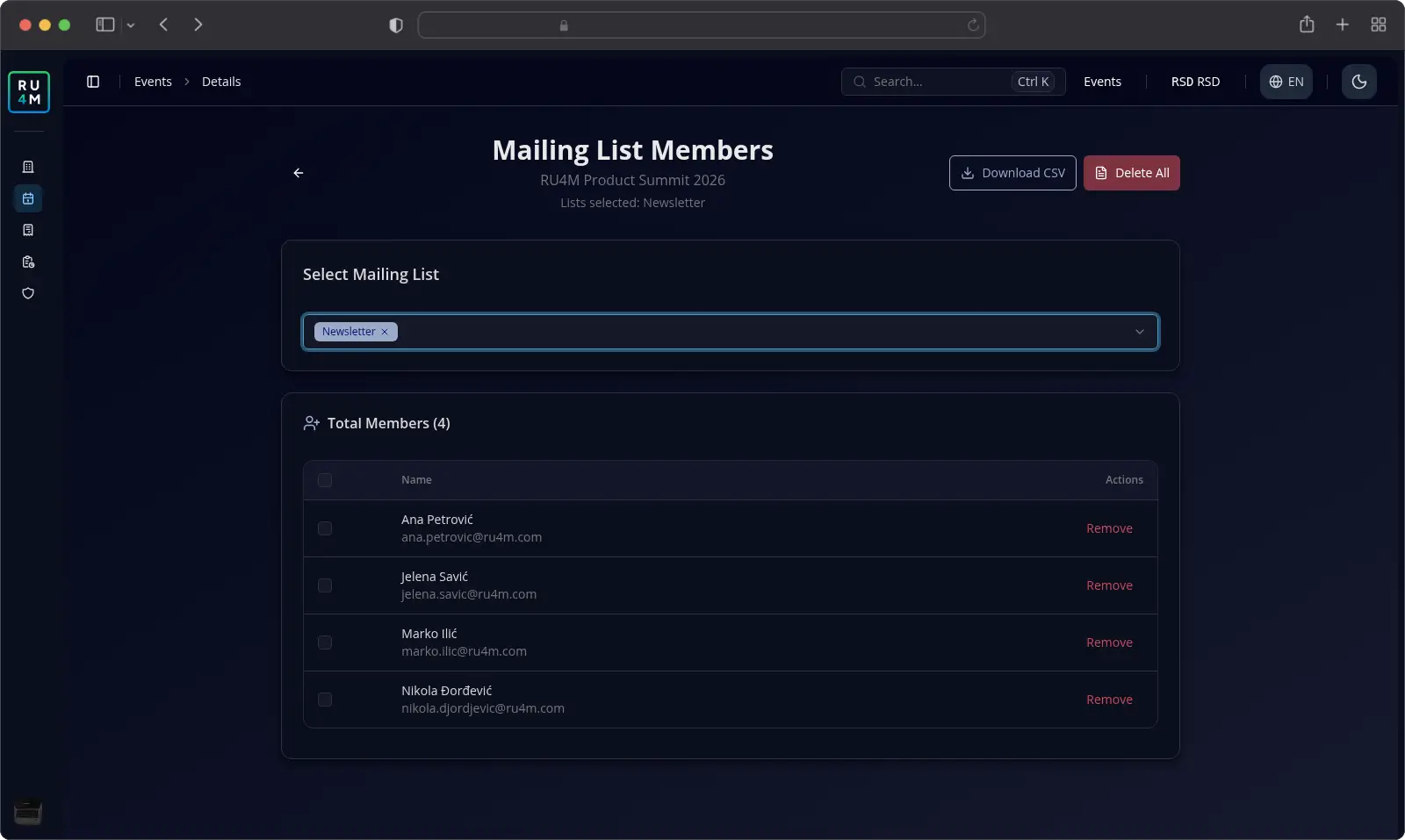1405x840 pixels.
Task: Click the avatar thumbnail at the sidebar bottom
Action: (x=28, y=812)
